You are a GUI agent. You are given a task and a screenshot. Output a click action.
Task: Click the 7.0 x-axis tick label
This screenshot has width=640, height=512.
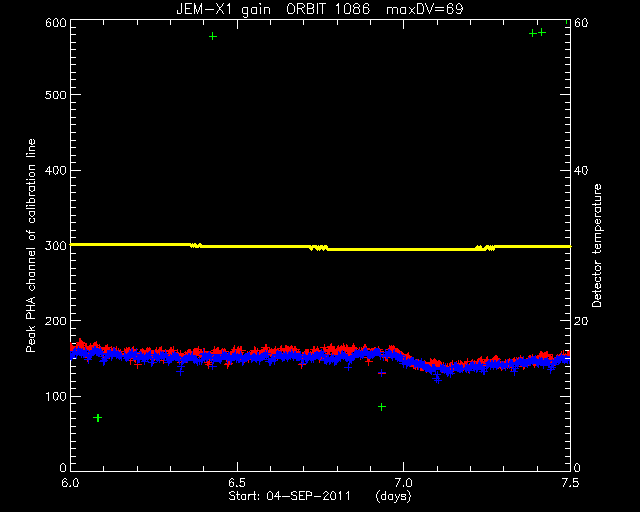(x=403, y=483)
